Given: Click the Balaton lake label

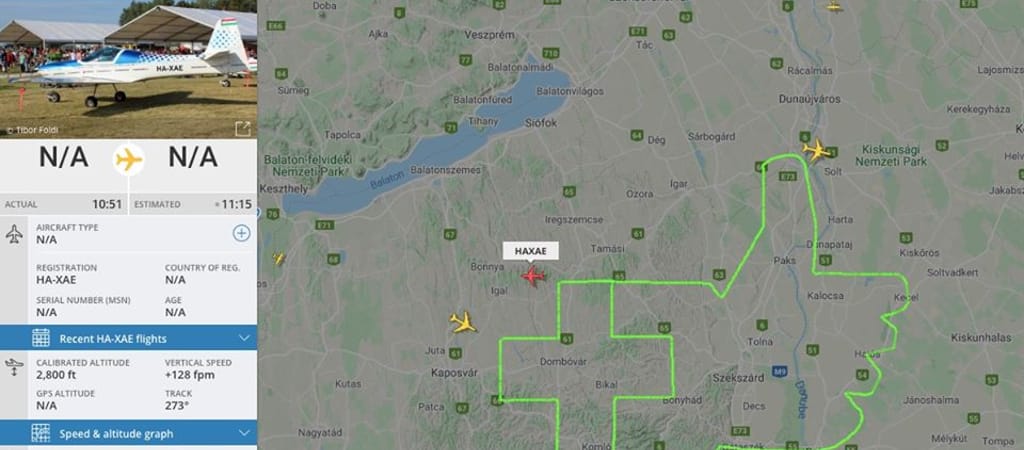Looking at the screenshot, I should (x=383, y=180).
